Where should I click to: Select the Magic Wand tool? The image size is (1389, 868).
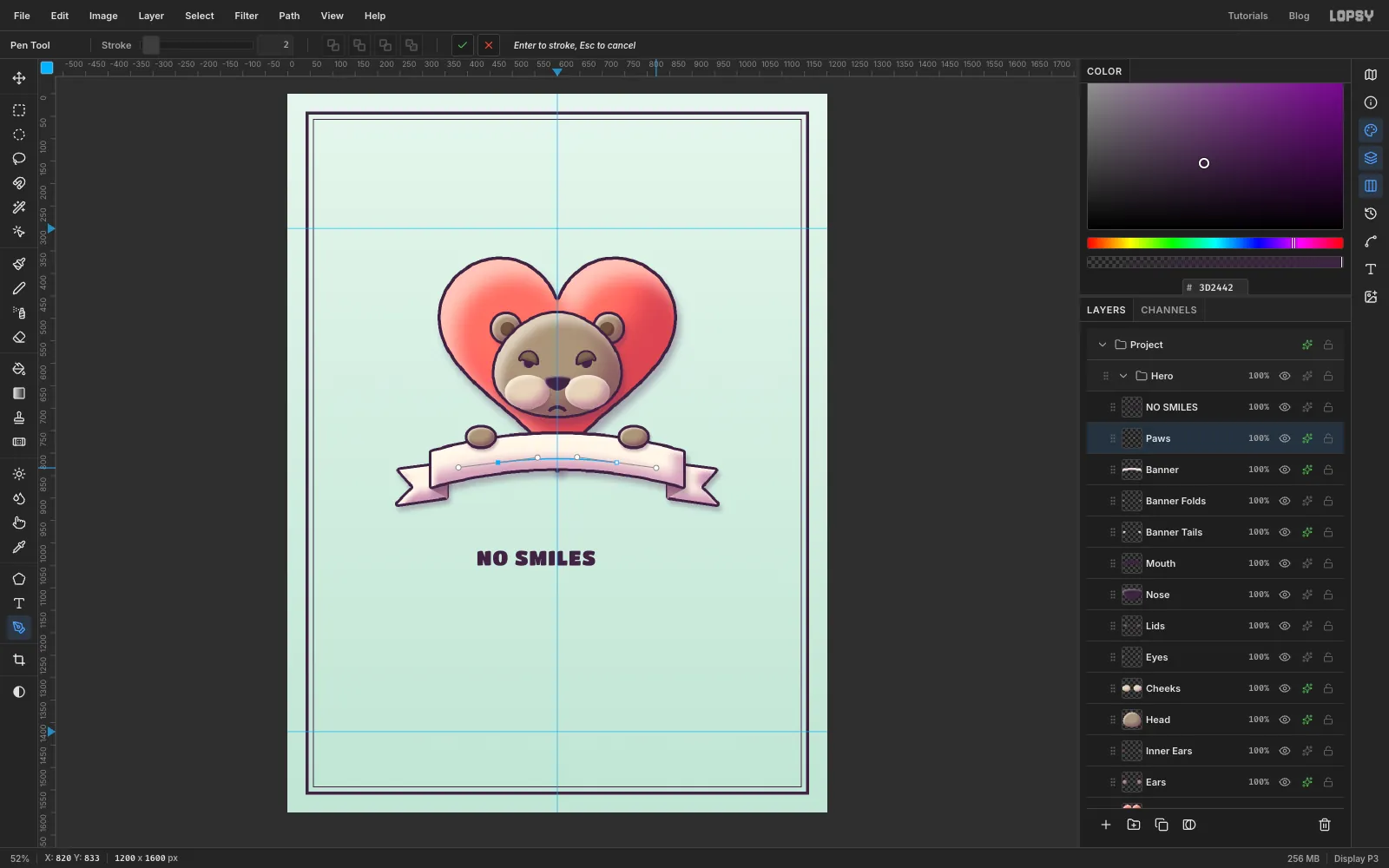pos(19,207)
